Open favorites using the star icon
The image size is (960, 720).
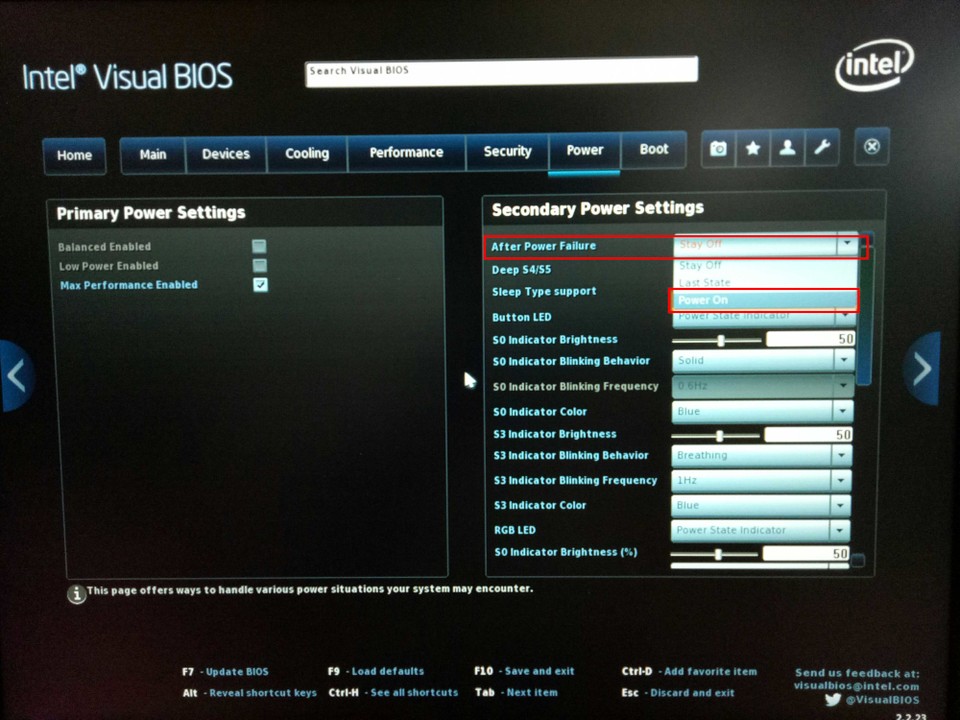pyautogui.click(x=753, y=147)
